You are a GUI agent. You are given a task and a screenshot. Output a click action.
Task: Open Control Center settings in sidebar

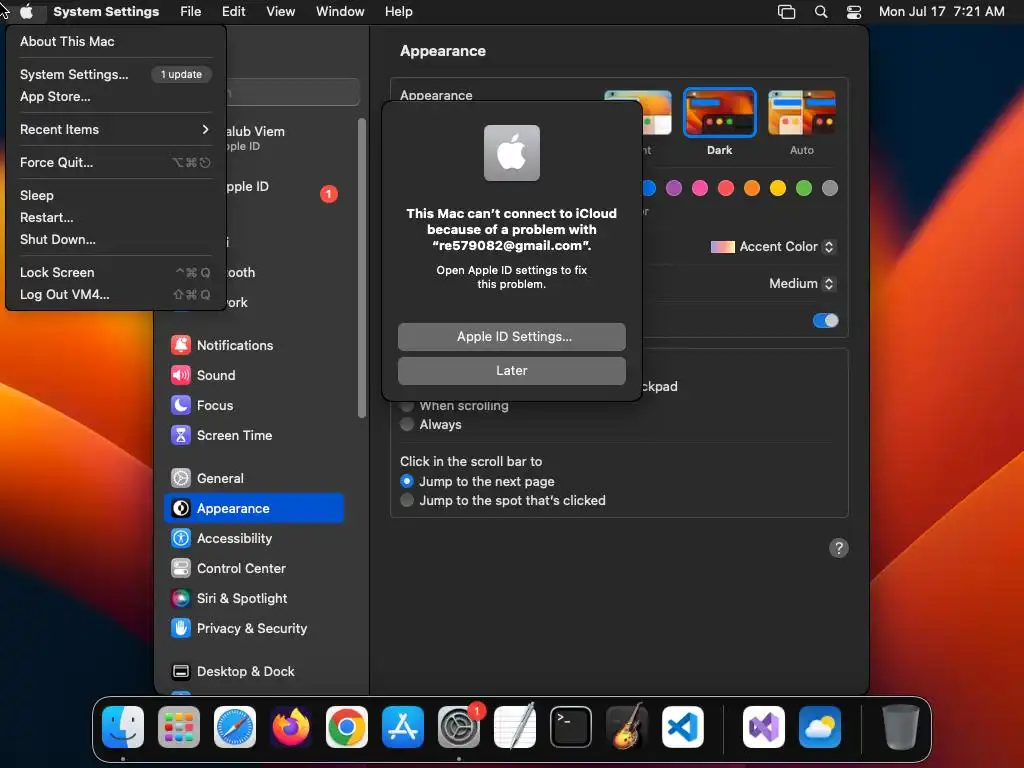point(255,569)
